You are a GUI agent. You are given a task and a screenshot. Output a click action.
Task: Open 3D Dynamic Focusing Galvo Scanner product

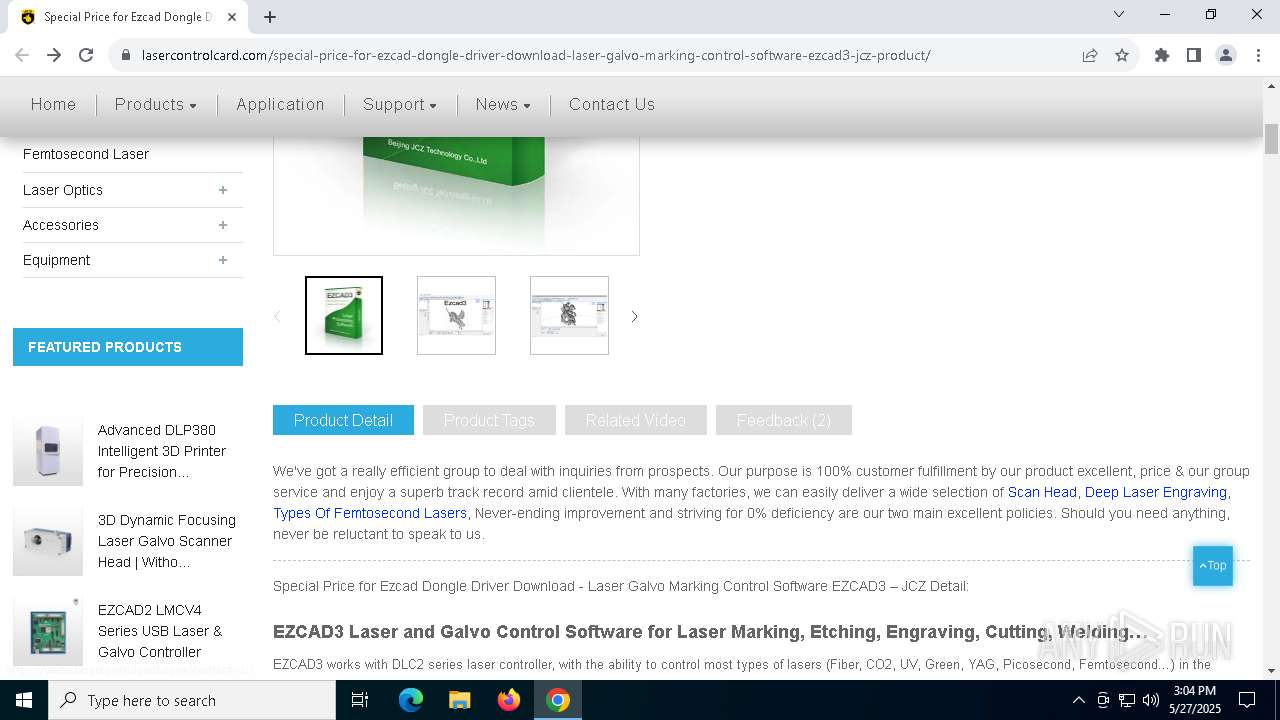(x=167, y=541)
